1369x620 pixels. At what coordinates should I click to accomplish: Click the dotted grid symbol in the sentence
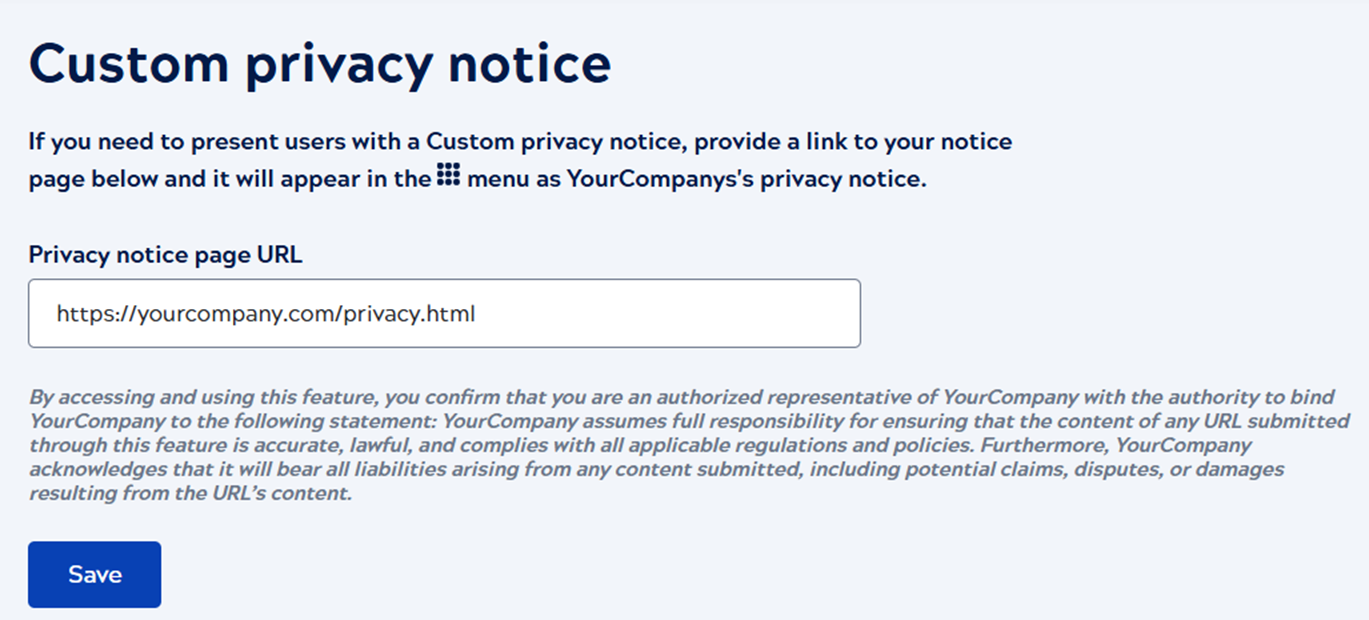(x=449, y=175)
